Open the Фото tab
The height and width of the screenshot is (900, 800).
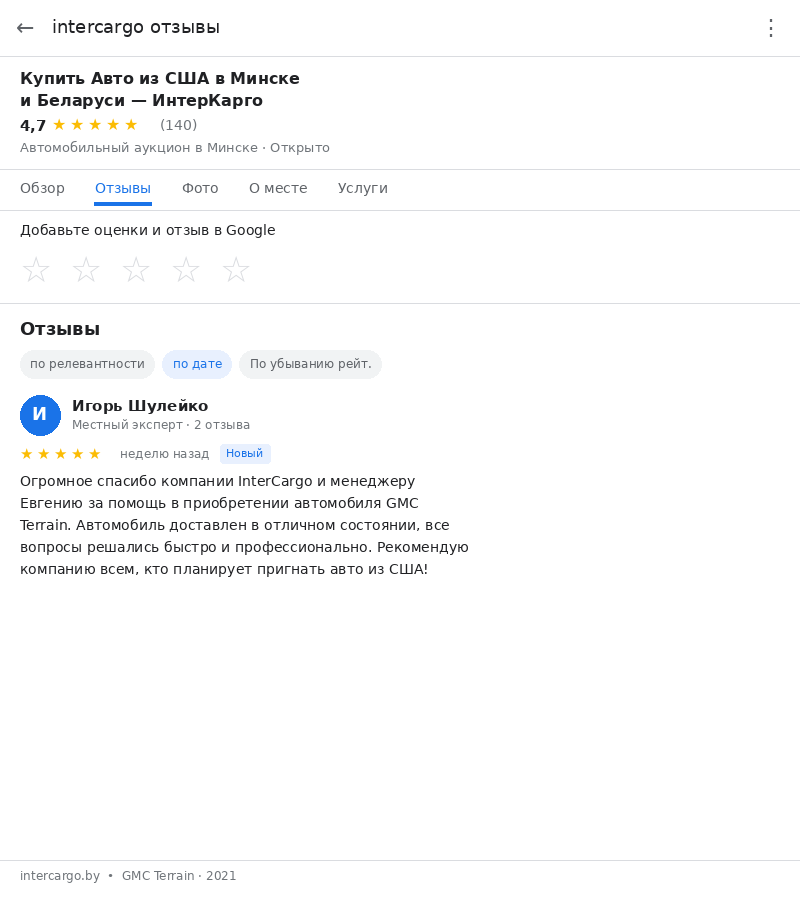pyautogui.click(x=200, y=188)
